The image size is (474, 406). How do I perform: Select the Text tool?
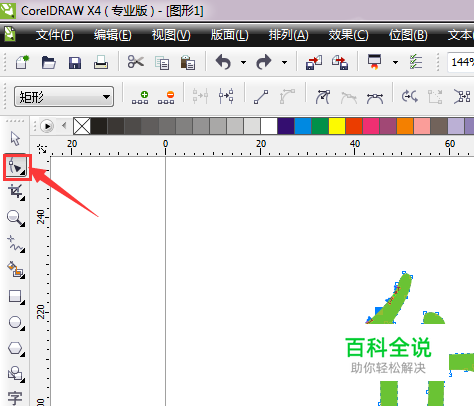(x=15, y=398)
